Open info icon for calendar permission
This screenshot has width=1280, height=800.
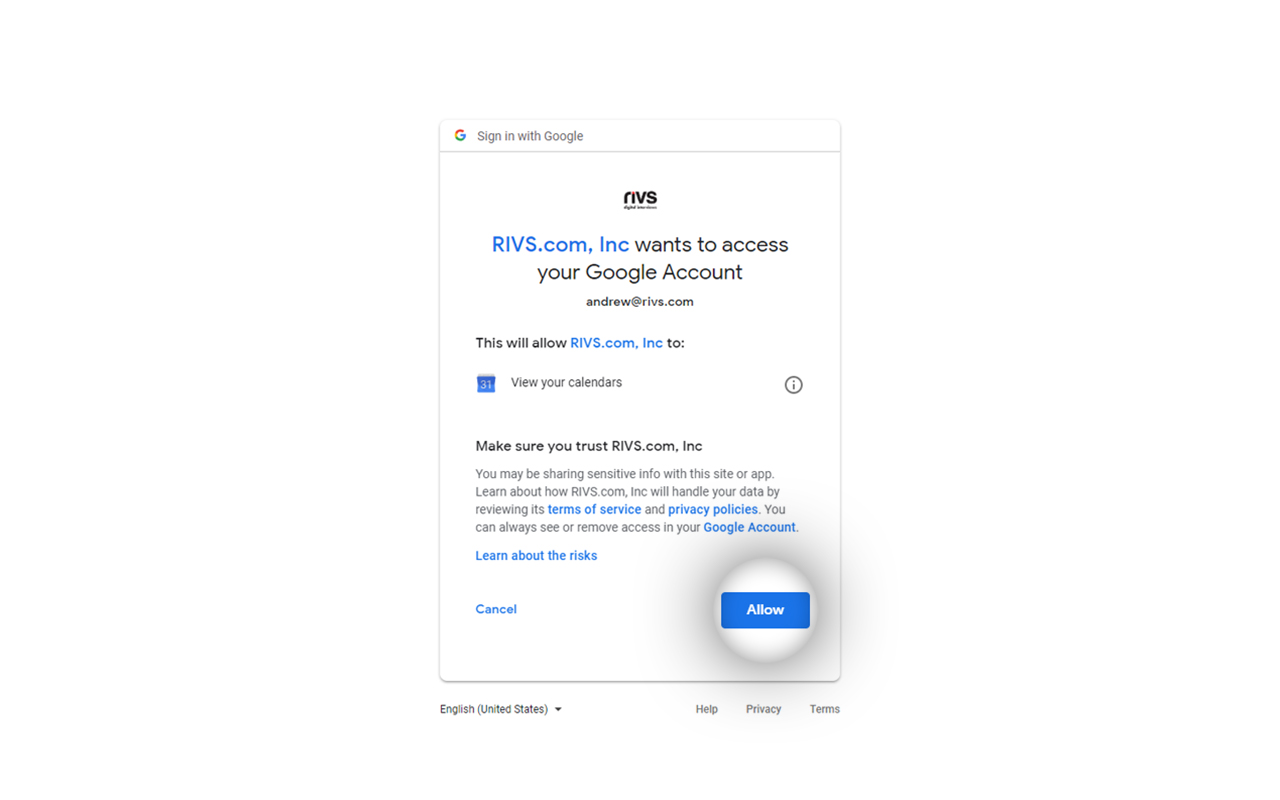pyautogui.click(x=793, y=385)
